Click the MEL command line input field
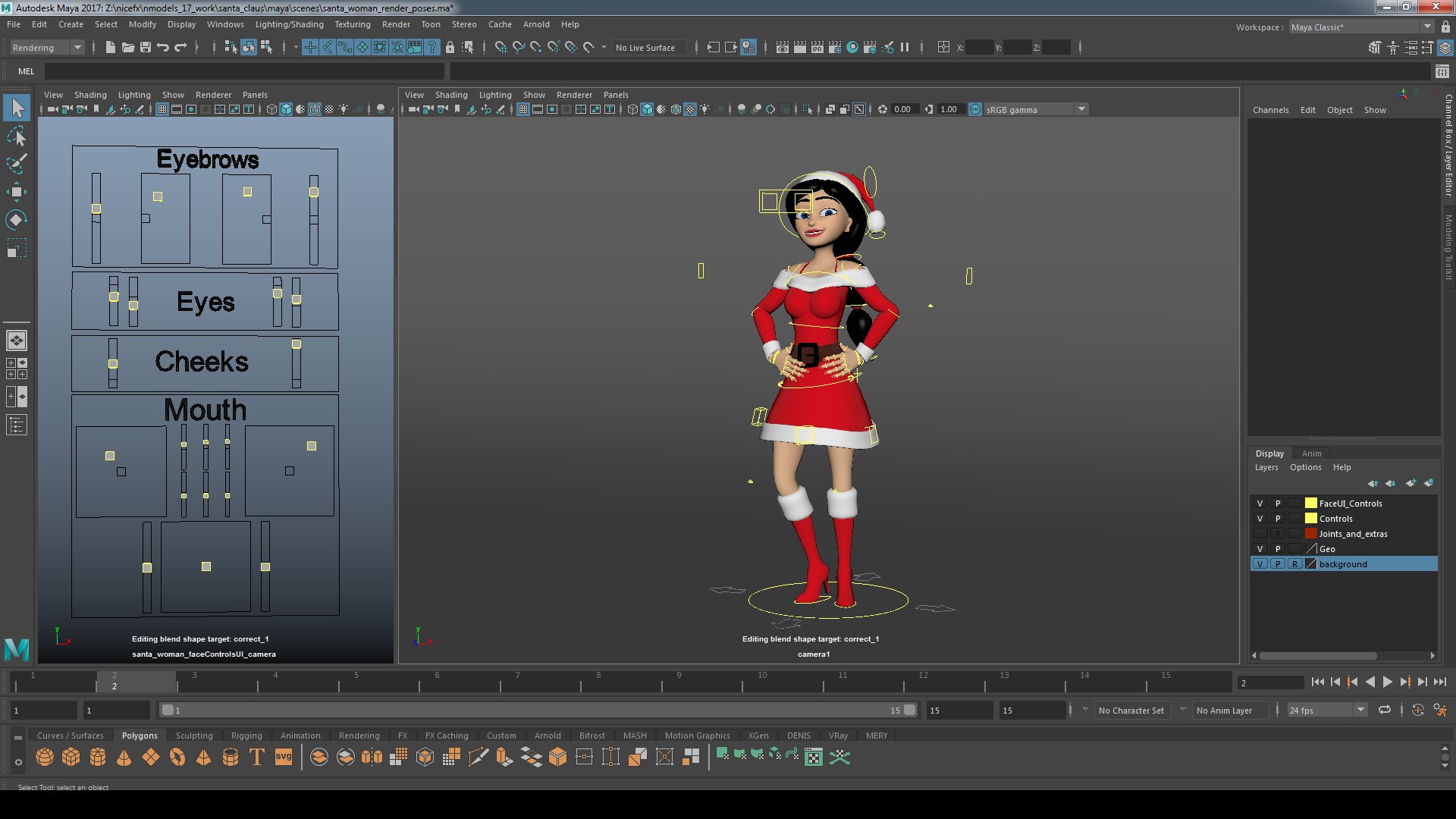 (x=244, y=71)
